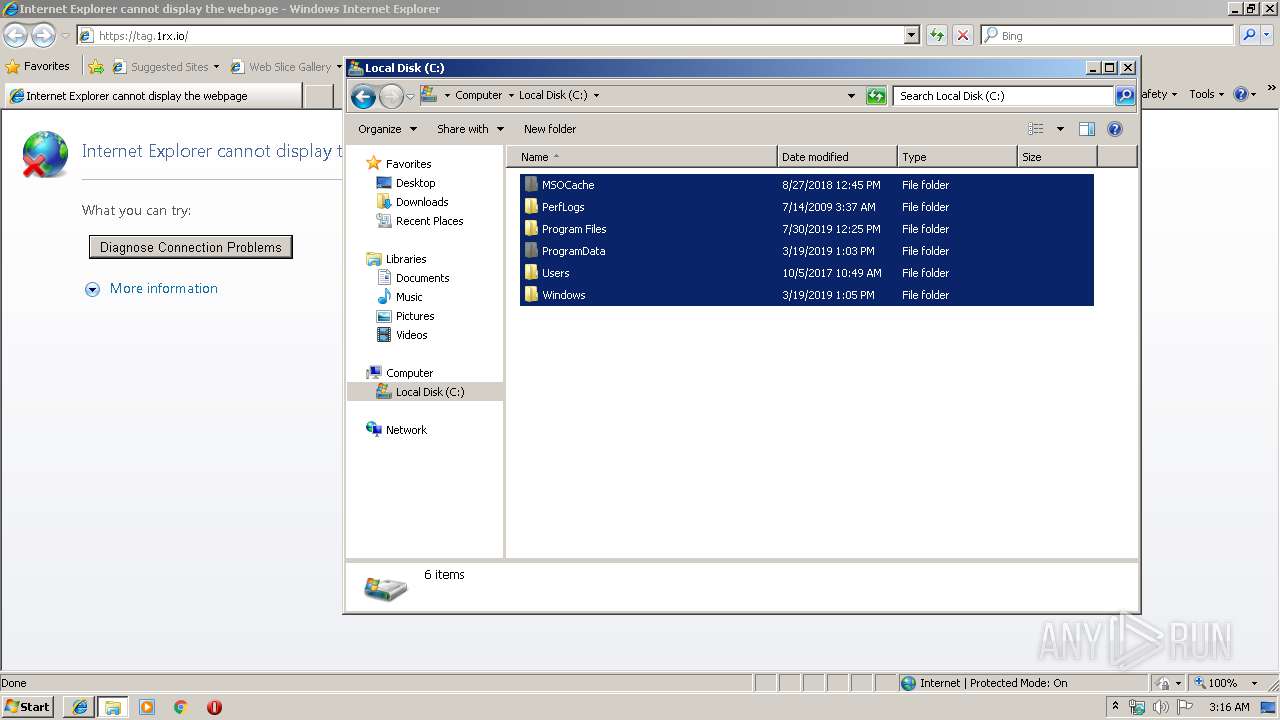Open Explorer help with the question mark icon
Viewport: 1280px width, 720px height.
(1115, 129)
